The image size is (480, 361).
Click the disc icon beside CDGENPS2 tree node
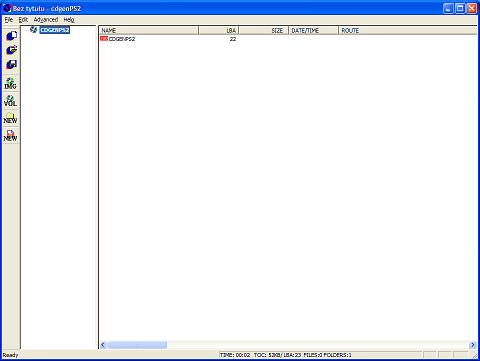(x=34, y=30)
